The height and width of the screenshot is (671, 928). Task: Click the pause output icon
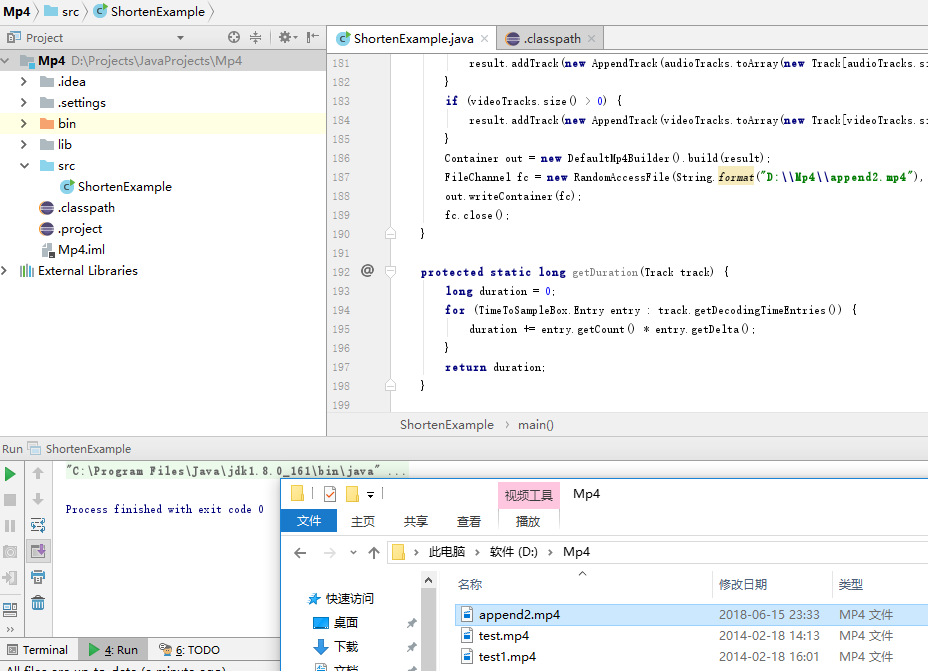[10, 526]
